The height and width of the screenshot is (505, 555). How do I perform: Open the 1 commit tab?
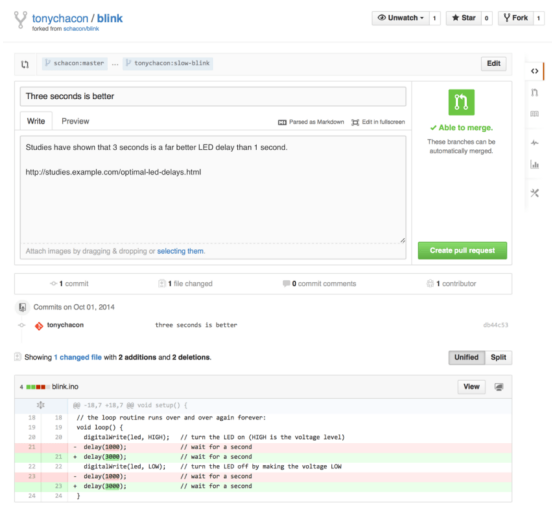coord(70,284)
